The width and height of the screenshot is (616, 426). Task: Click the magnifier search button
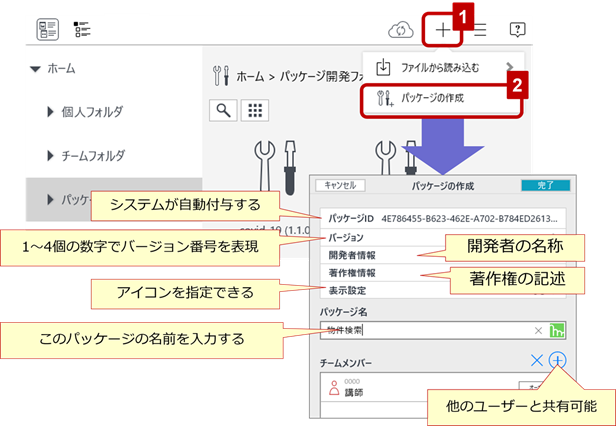(223, 110)
